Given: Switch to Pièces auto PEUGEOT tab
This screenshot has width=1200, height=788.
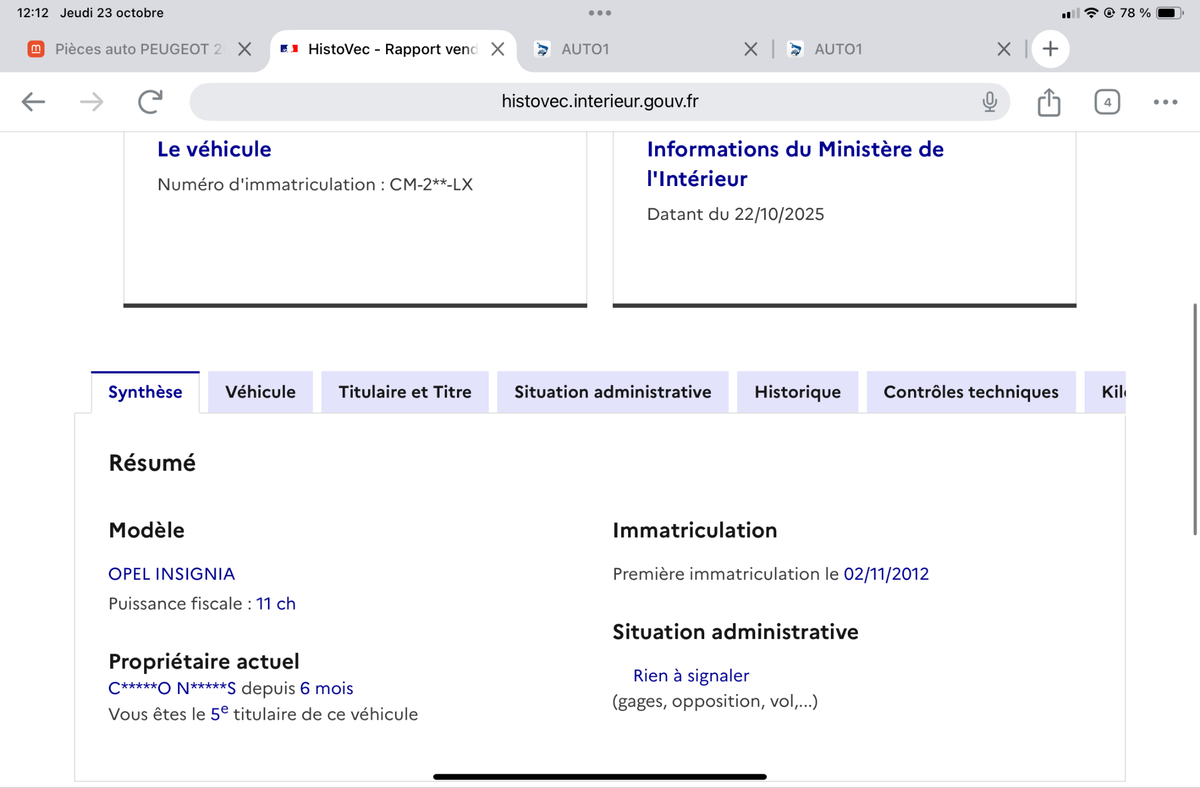Looking at the screenshot, I should 130,49.
